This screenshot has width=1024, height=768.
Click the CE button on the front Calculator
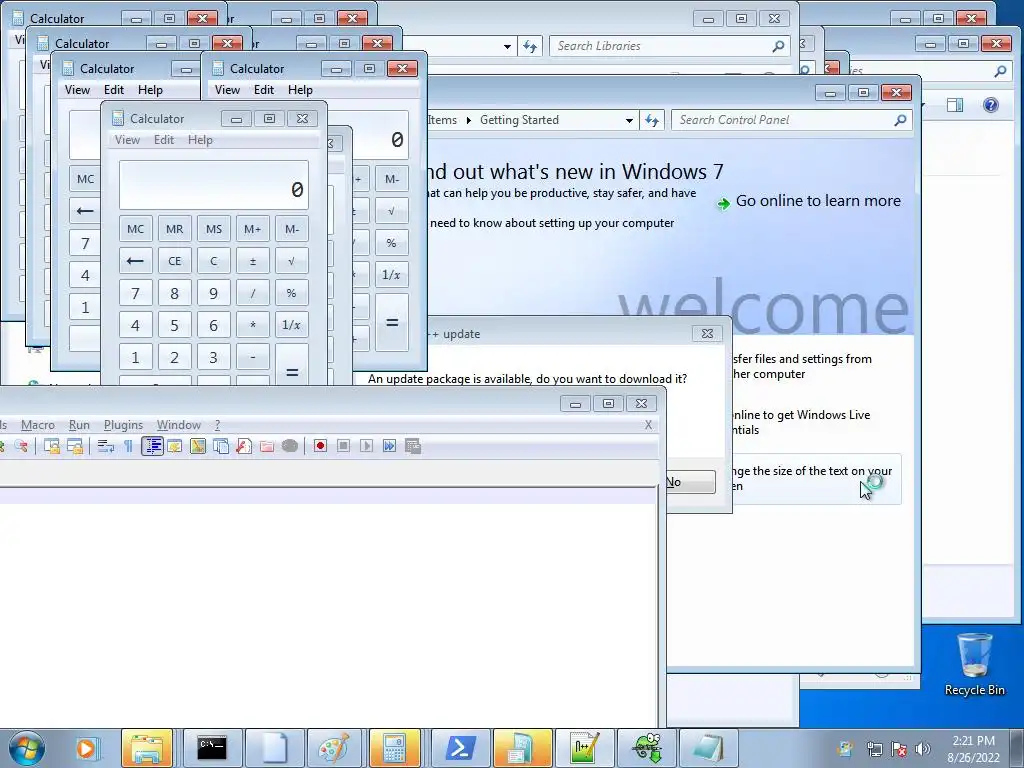click(x=174, y=261)
